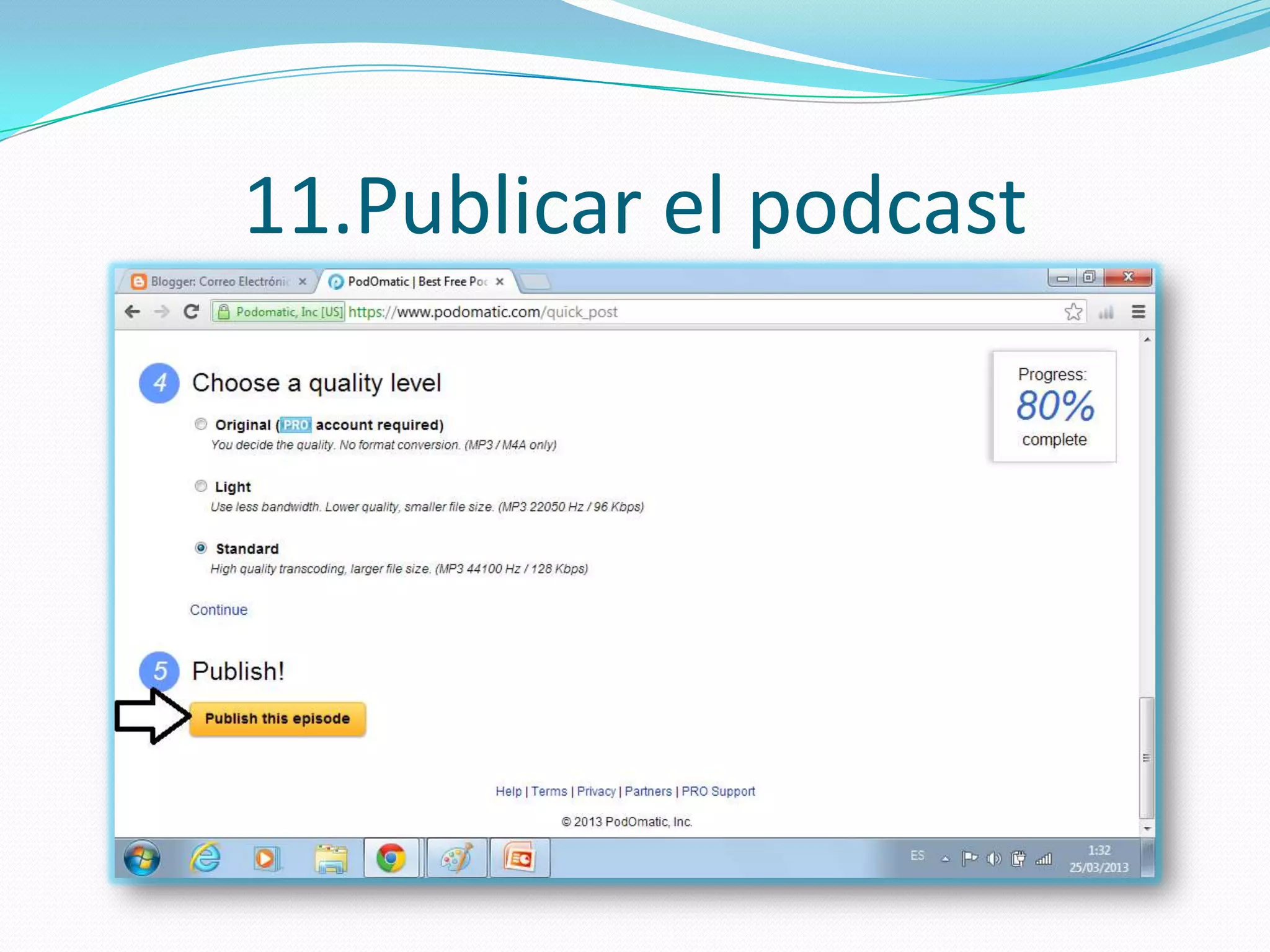Screen dimensions: 1270x952
Task: Open the file explorer folder taskbar icon
Action: pyautogui.click(x=331, y=859)
